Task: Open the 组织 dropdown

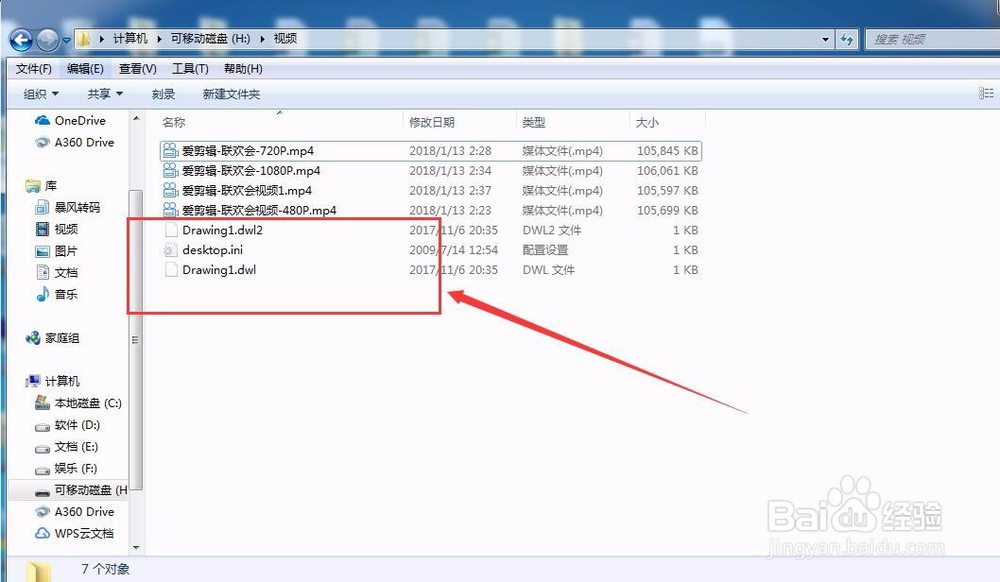Action: pyautogui.click(x=41, y=94)
